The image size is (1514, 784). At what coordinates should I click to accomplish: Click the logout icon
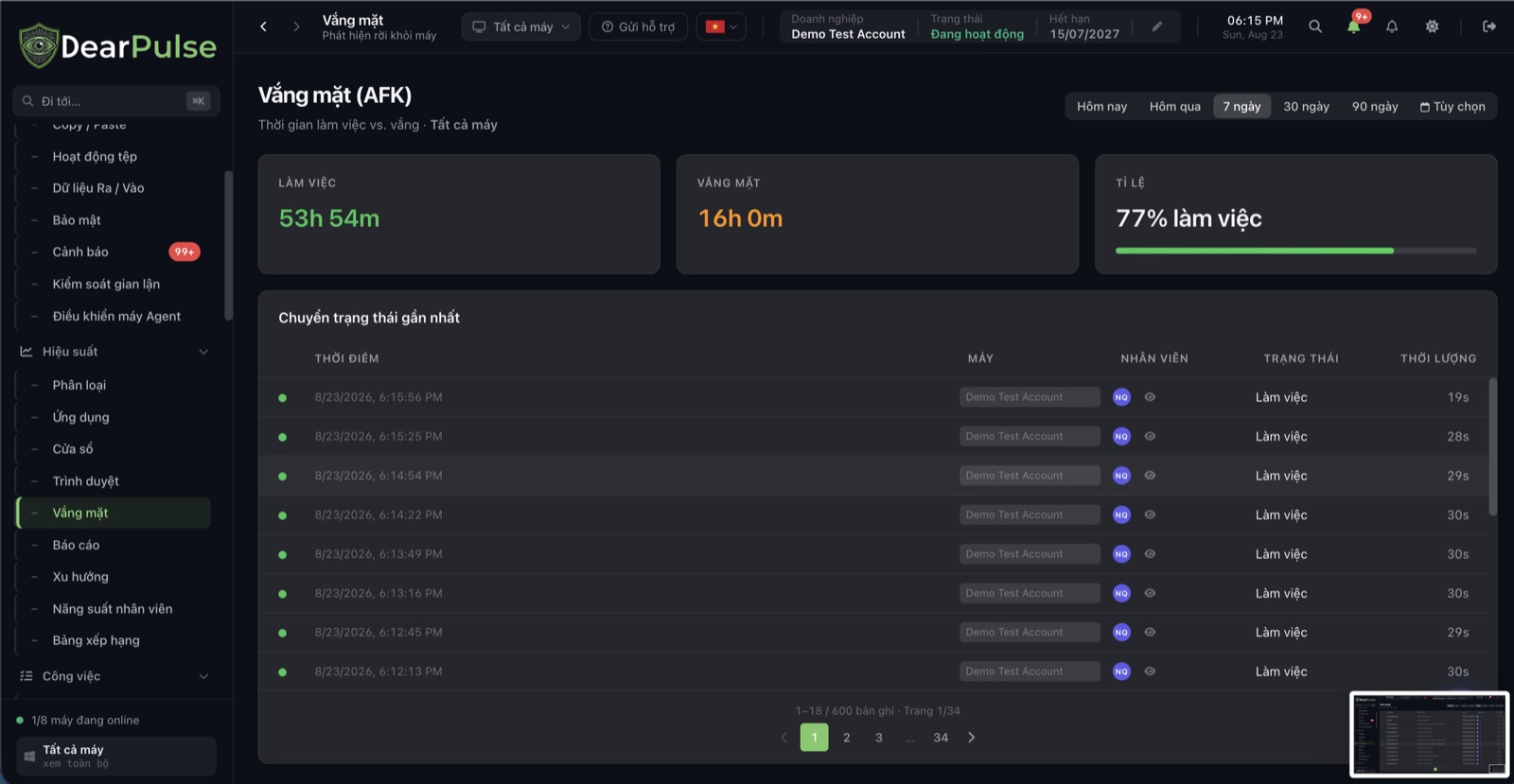[x=1489, y=26]
